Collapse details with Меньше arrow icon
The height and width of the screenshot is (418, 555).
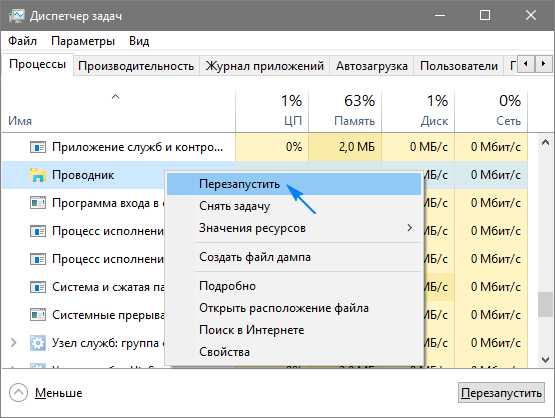click(x=18, y=393)
